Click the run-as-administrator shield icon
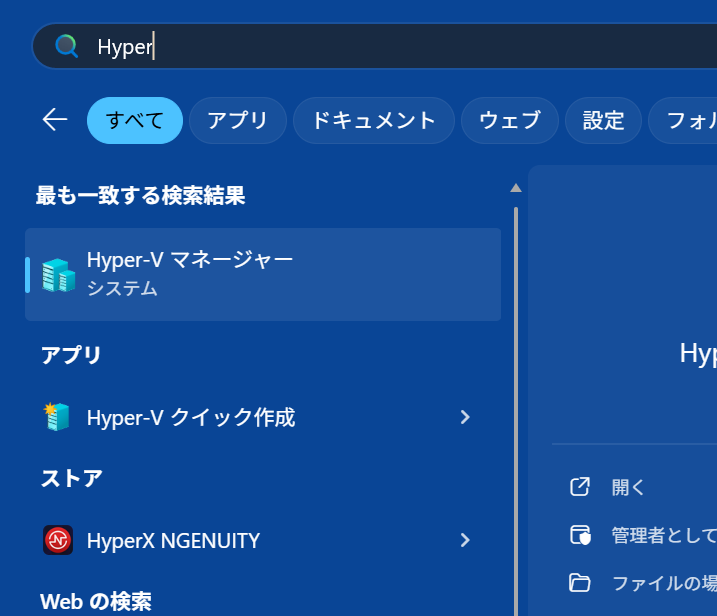Viewport: 717px width, 616px height. 580,534
